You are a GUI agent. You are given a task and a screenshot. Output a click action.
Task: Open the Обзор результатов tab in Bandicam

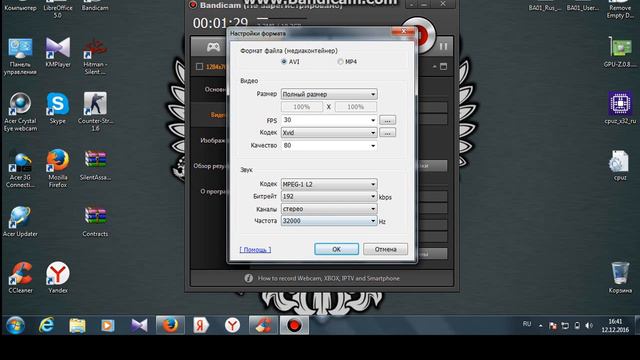tap(209, 166)
